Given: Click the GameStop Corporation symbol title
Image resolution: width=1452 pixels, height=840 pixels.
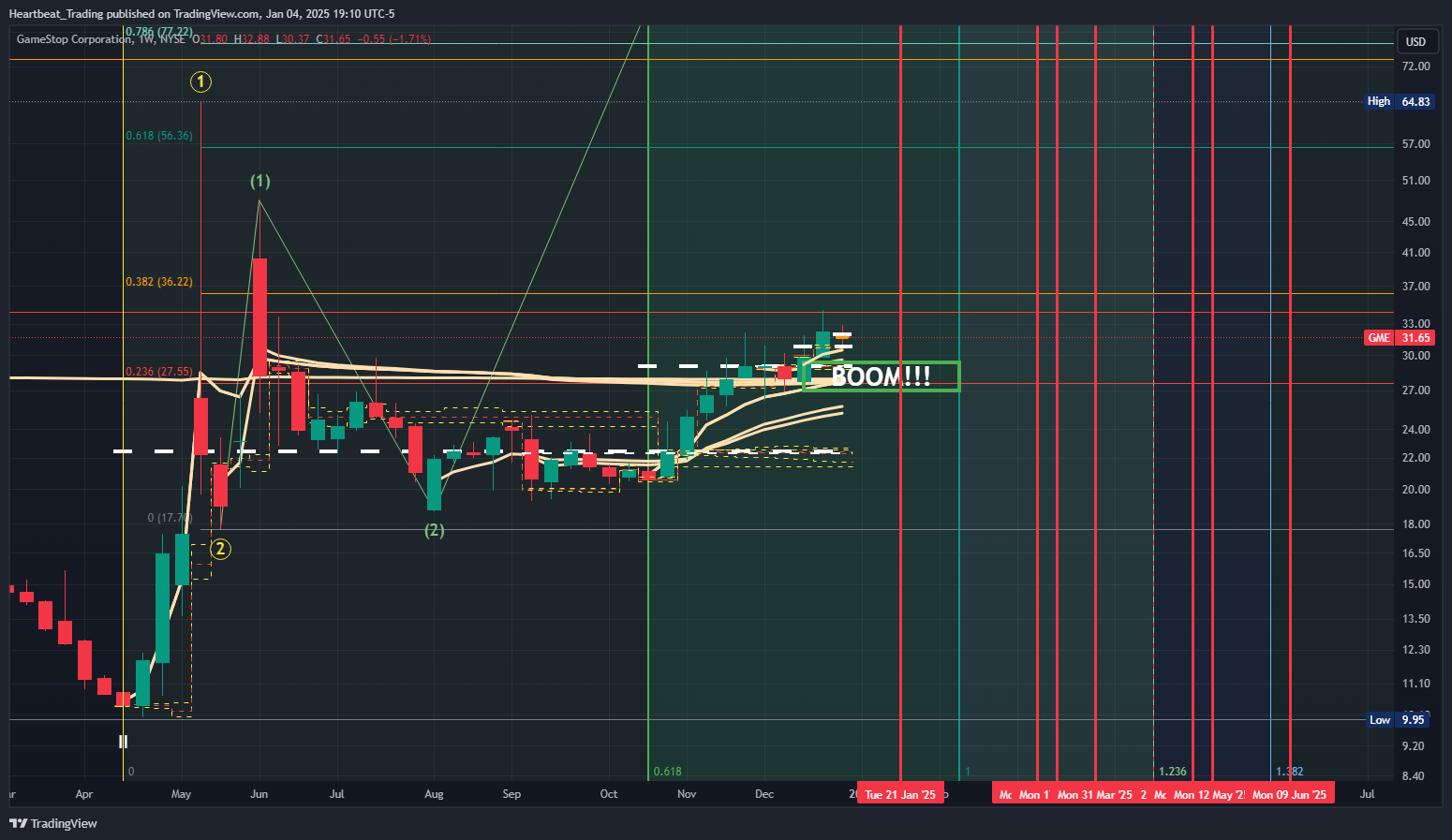Looking at the screenshot, I should pyautogui.click(x=74, y=39).
